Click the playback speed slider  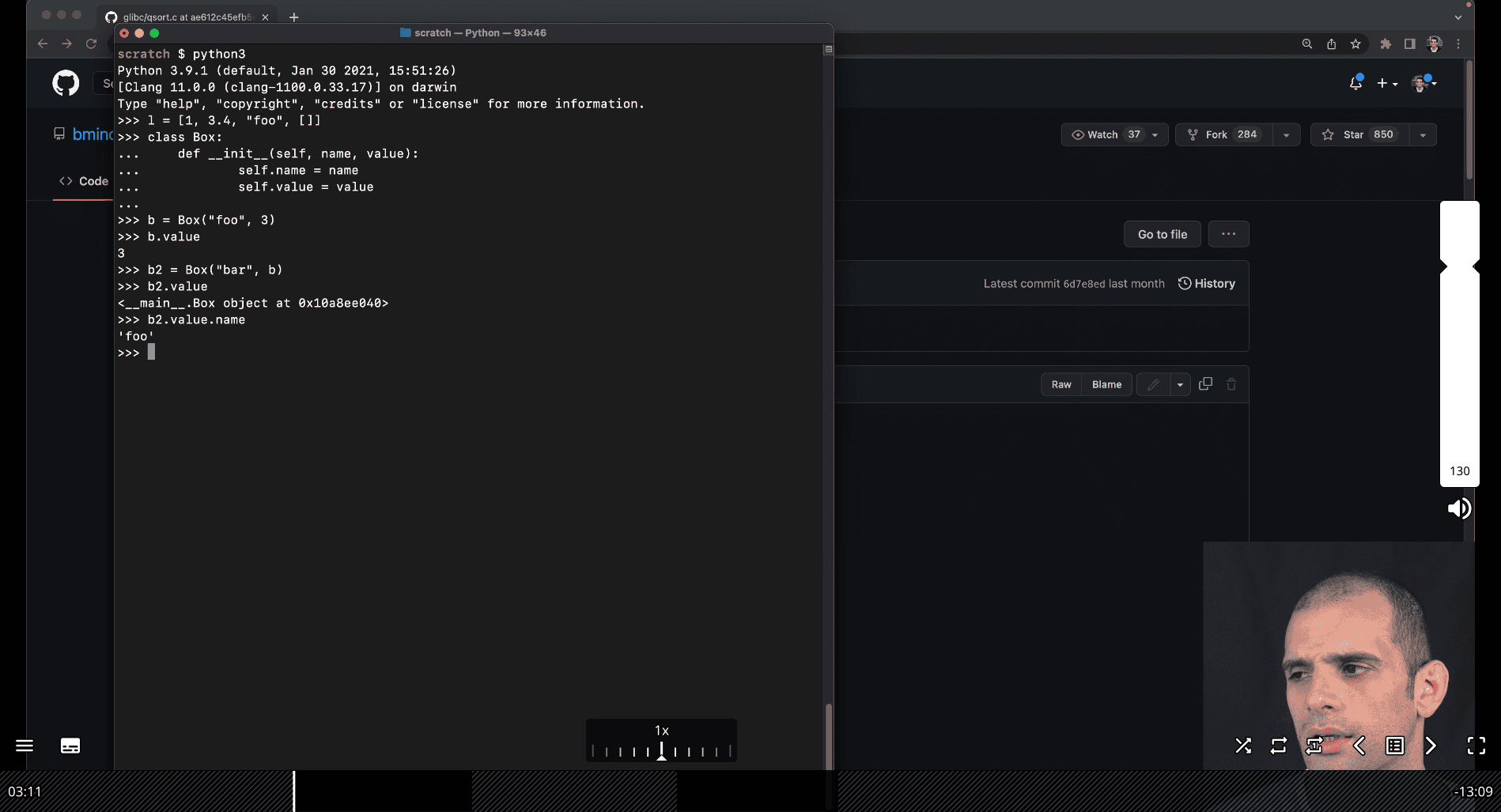coord(661,750)
